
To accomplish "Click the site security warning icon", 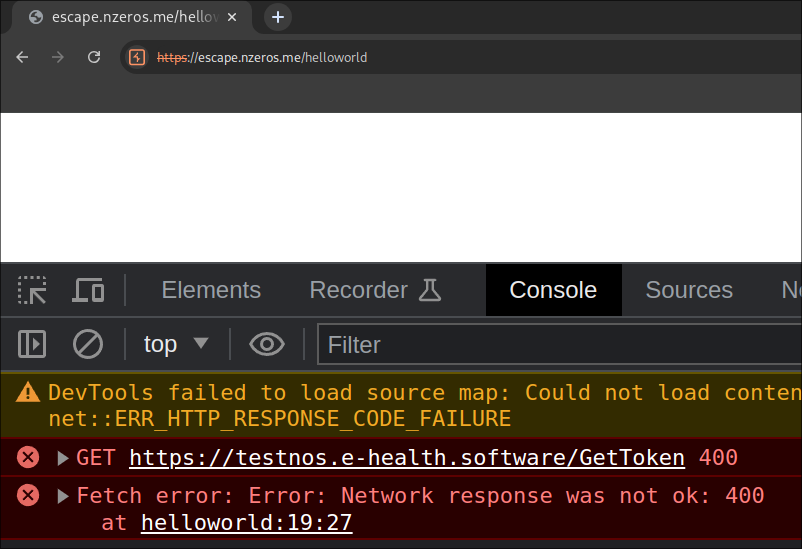I will (x=138, y=58).
